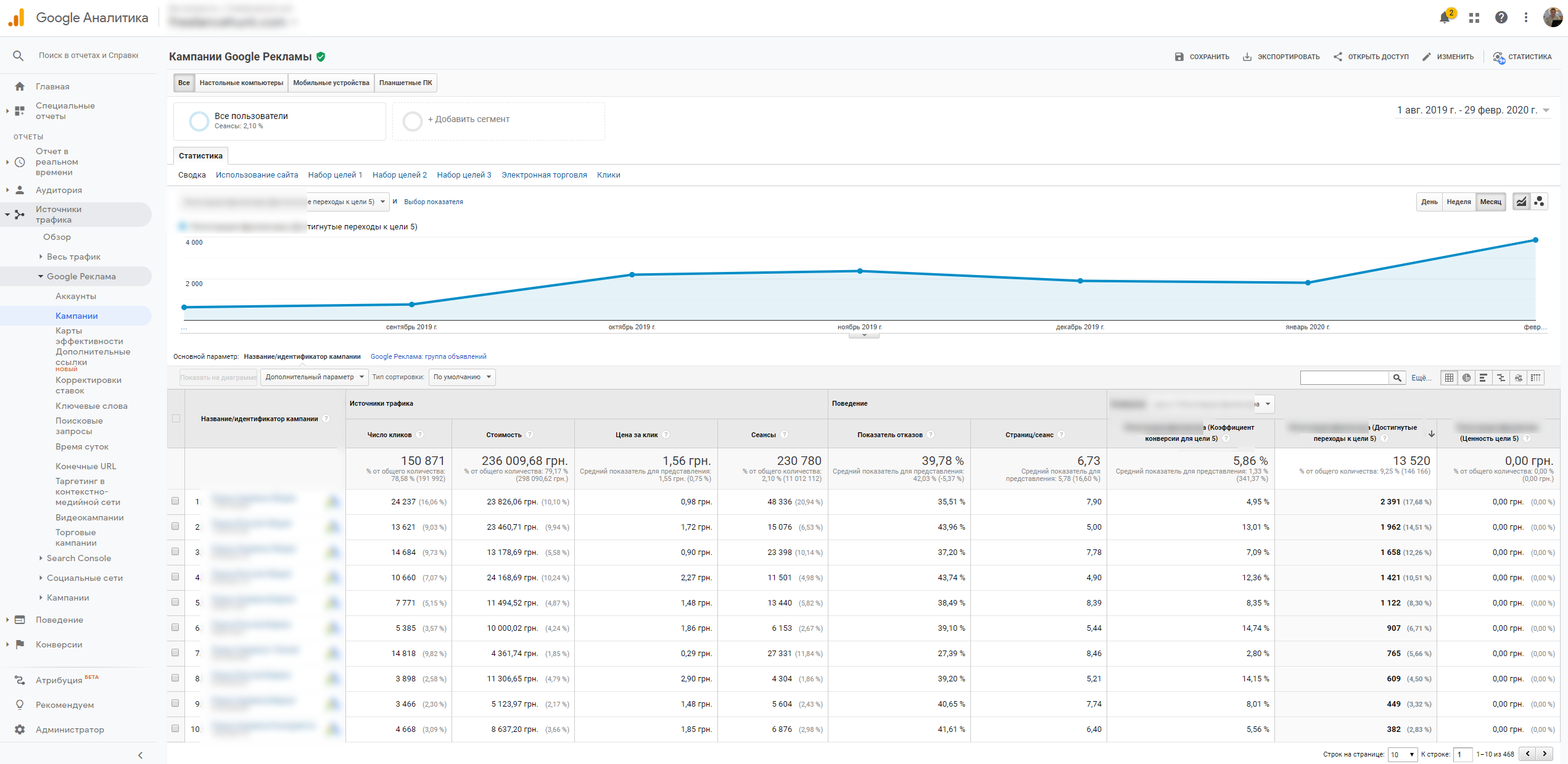Viewport: 1568px width, 764px height.
Task: Switch to Мобильные устройства tab
Action: click(x=331, y=83)
